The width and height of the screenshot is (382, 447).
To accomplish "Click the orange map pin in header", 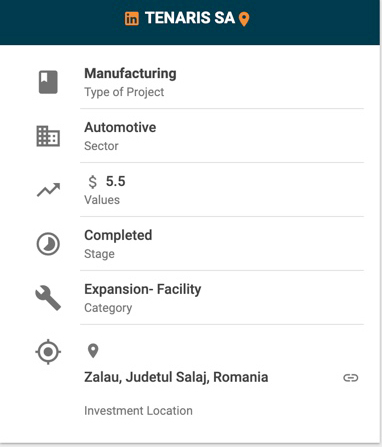I will tap(244, 19).
